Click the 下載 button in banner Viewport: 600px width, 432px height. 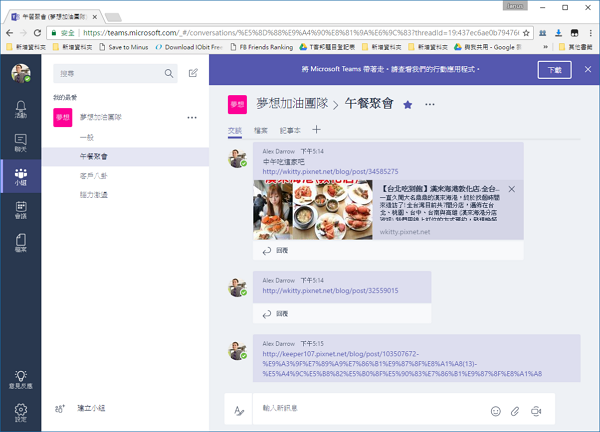(554, 70)
